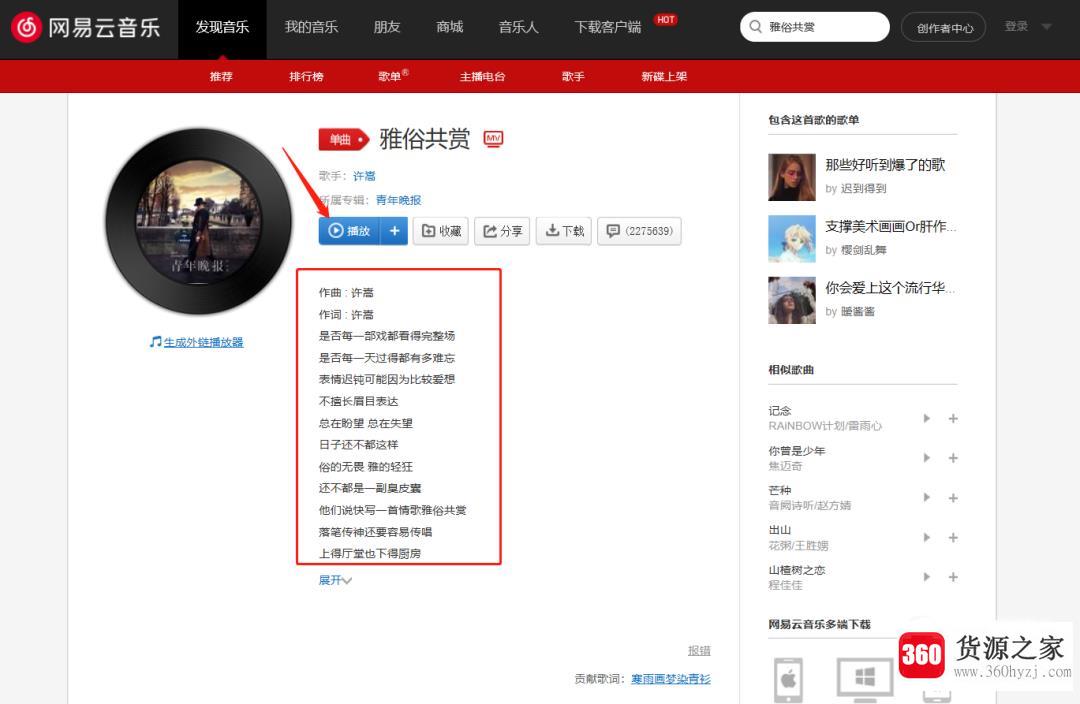Play similar song 山楂树之恋
This screenshot has height=704, width=1080.
926,577
